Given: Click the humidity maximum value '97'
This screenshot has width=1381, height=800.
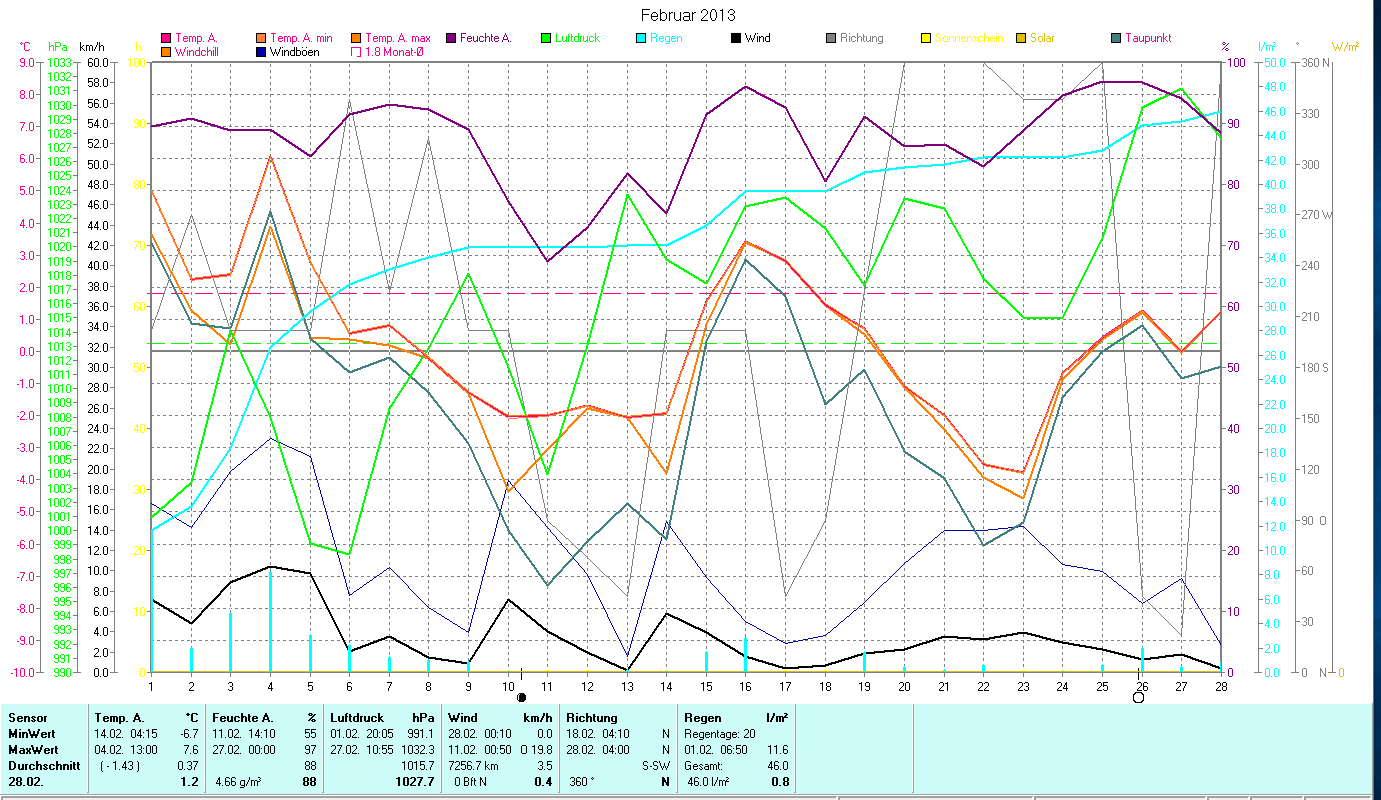Looking at the screenshot, I should [x=310, y=750].
